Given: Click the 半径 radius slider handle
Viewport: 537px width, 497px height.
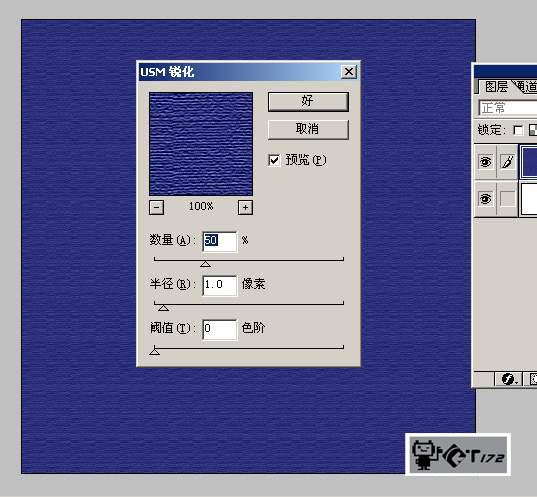Looking at the screenshot, I should (164, 308).
